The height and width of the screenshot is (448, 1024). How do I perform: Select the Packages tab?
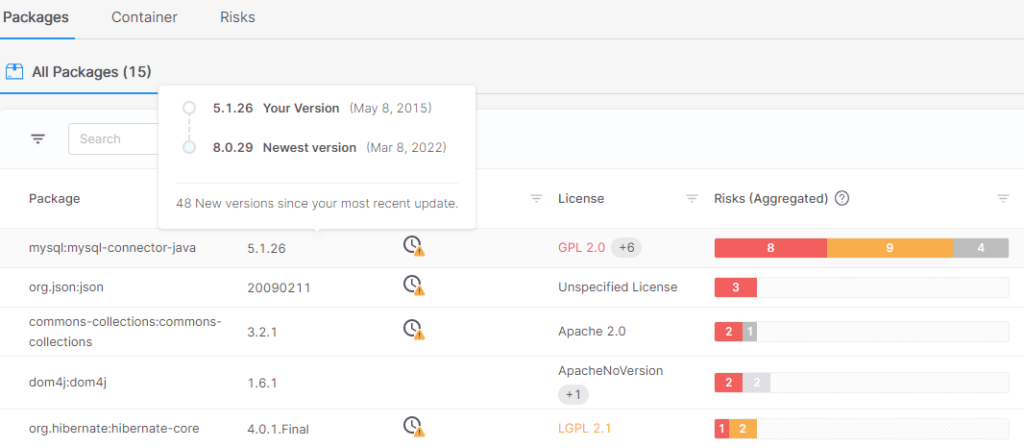tap(35, 18)
